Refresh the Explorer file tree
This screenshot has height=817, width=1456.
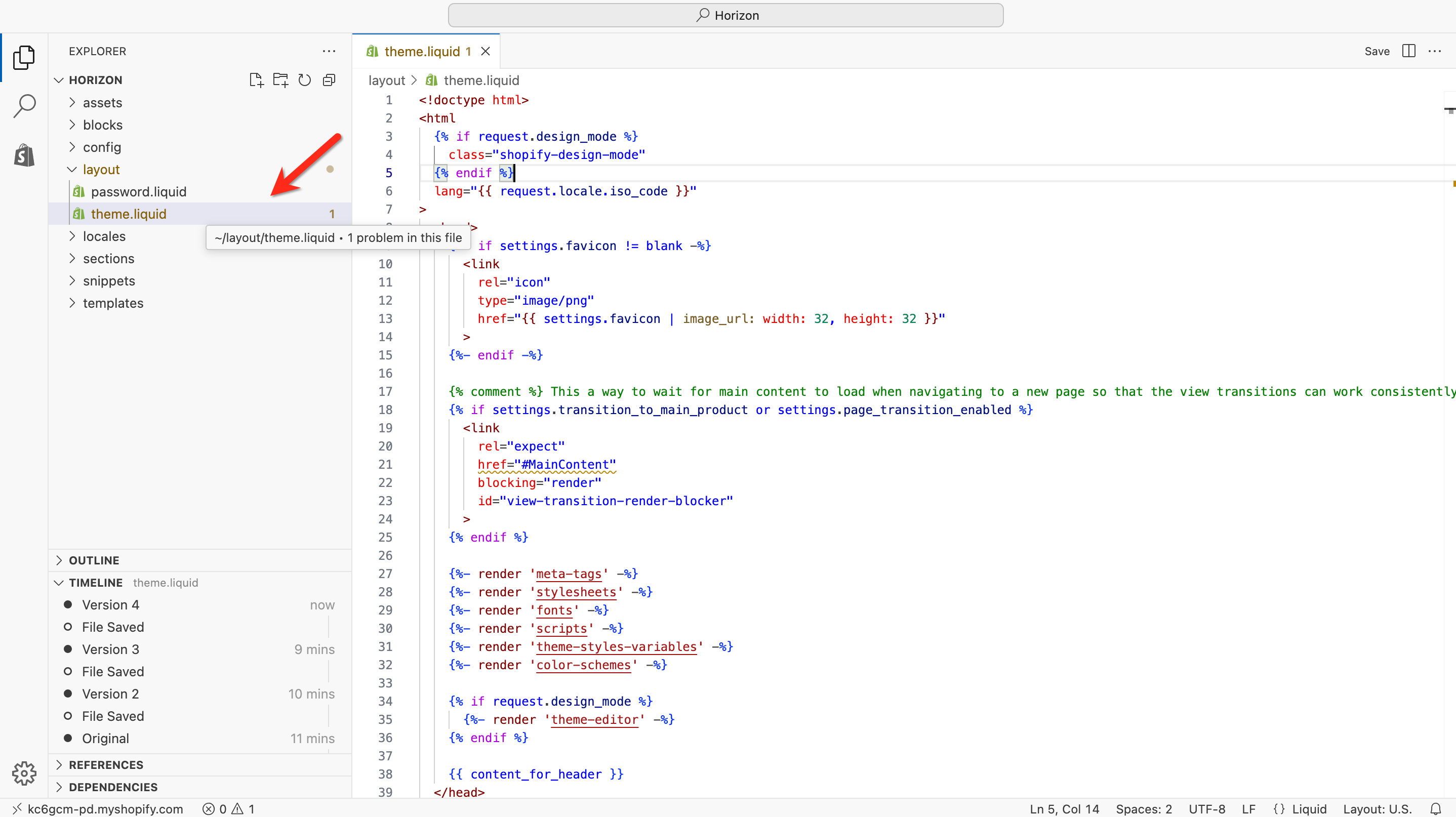click(305, 80)
